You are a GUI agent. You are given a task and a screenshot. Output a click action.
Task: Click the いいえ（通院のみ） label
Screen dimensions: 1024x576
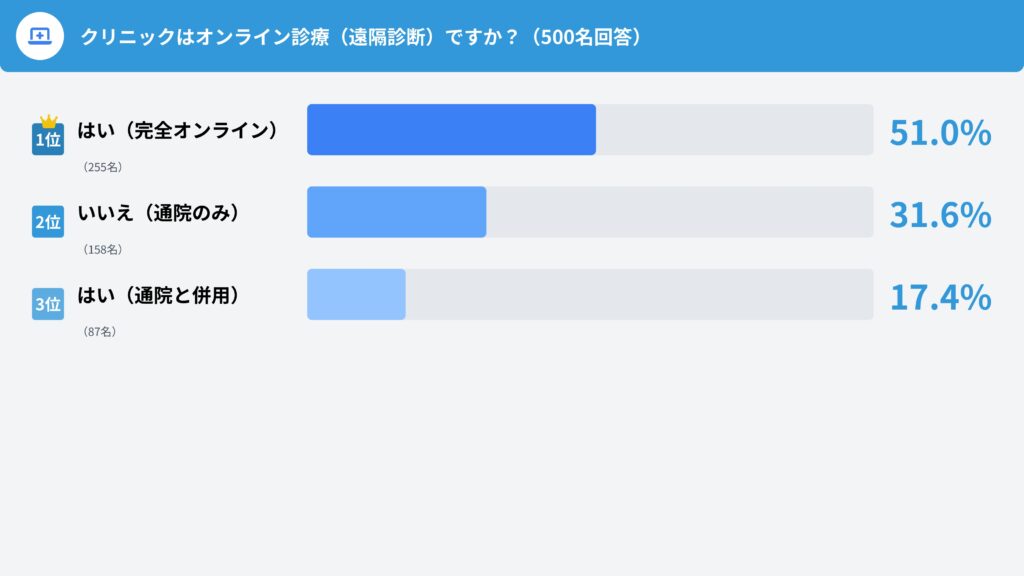click(160, 212)
